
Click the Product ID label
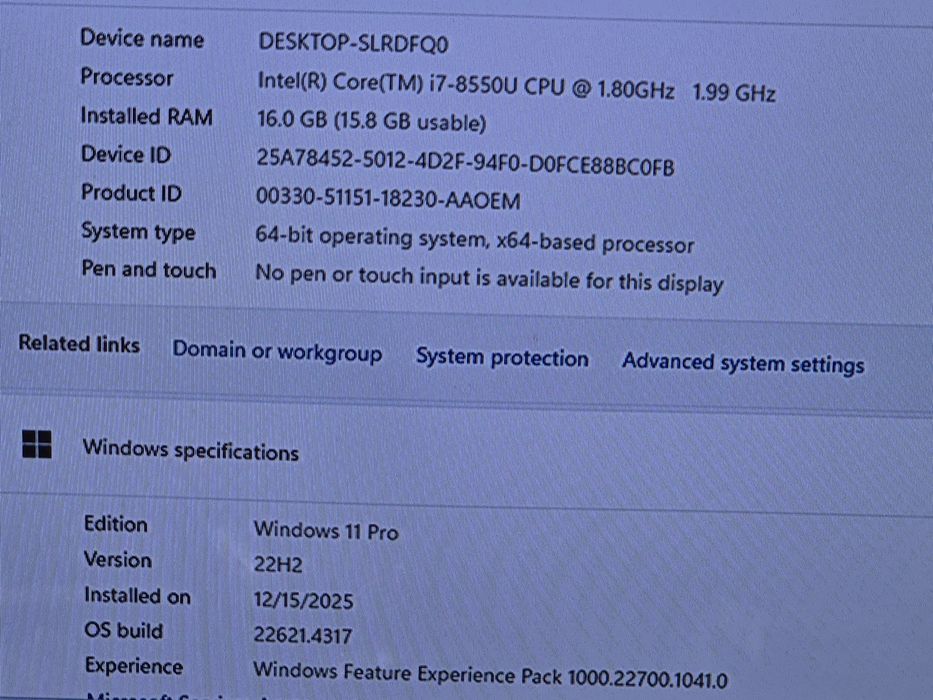click(x=131, y=193)
